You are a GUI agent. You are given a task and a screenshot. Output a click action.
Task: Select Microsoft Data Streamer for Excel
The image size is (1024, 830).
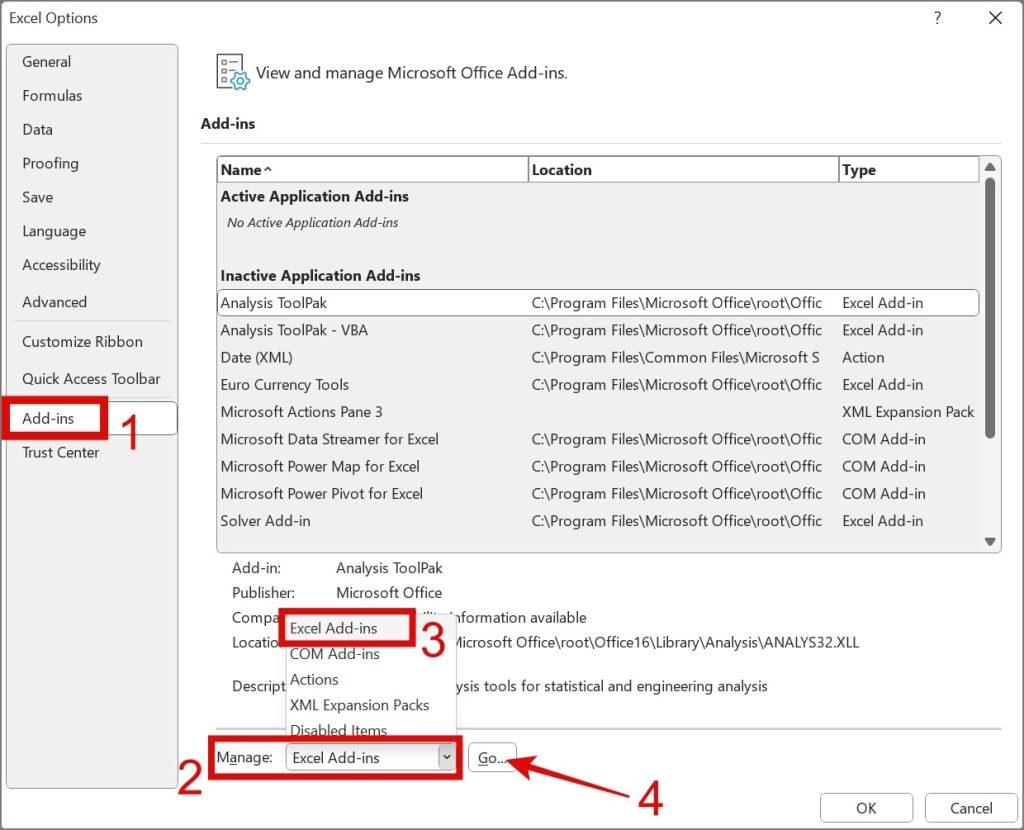(x=598, y=439)
